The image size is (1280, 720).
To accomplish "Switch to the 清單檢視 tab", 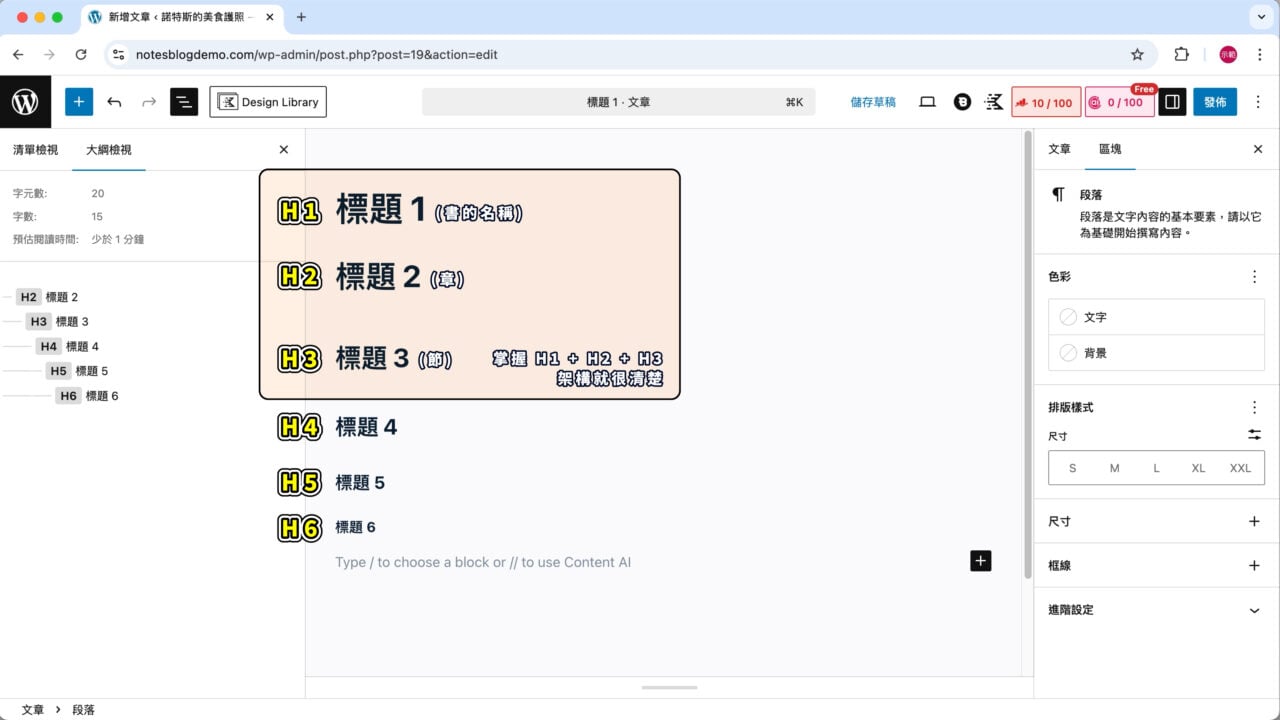I will pyautogui.click(x=36, y=149).
